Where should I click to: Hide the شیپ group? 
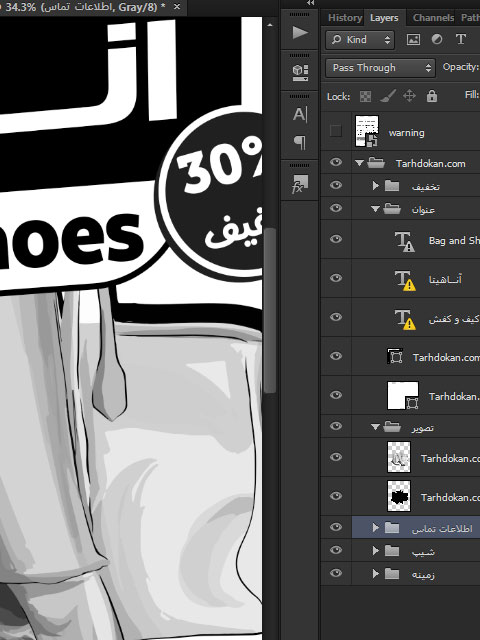[336, 550]
